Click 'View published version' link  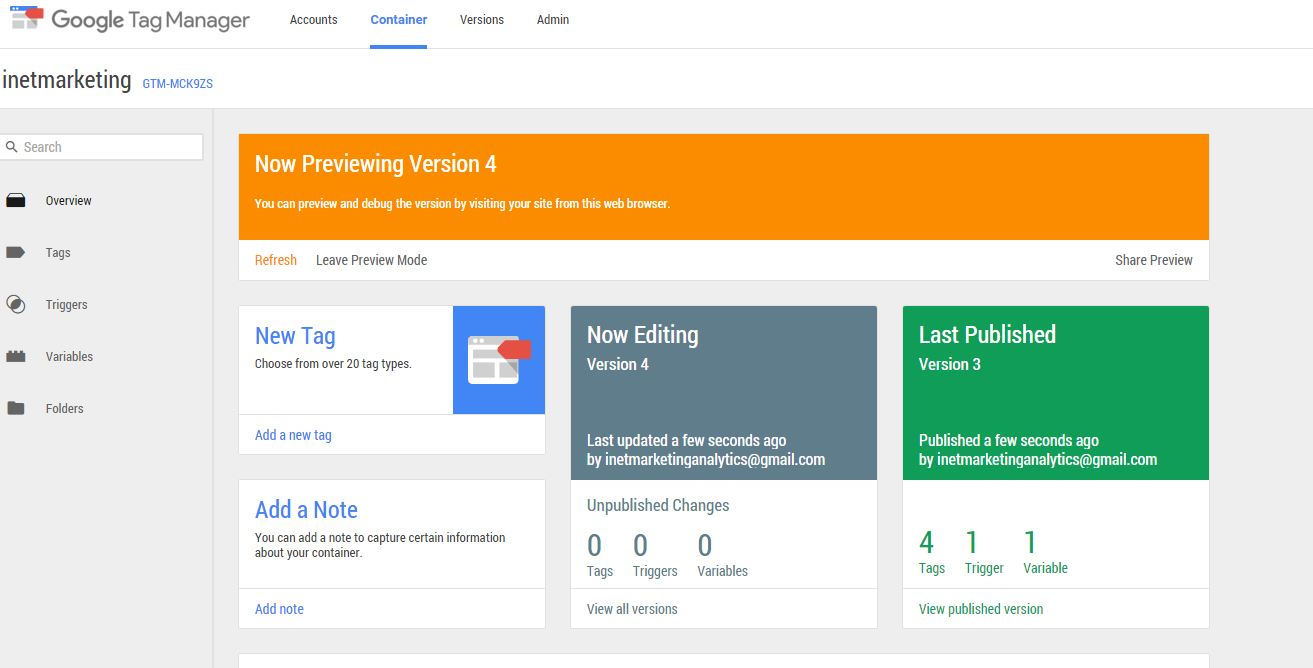tap(981, 609)
